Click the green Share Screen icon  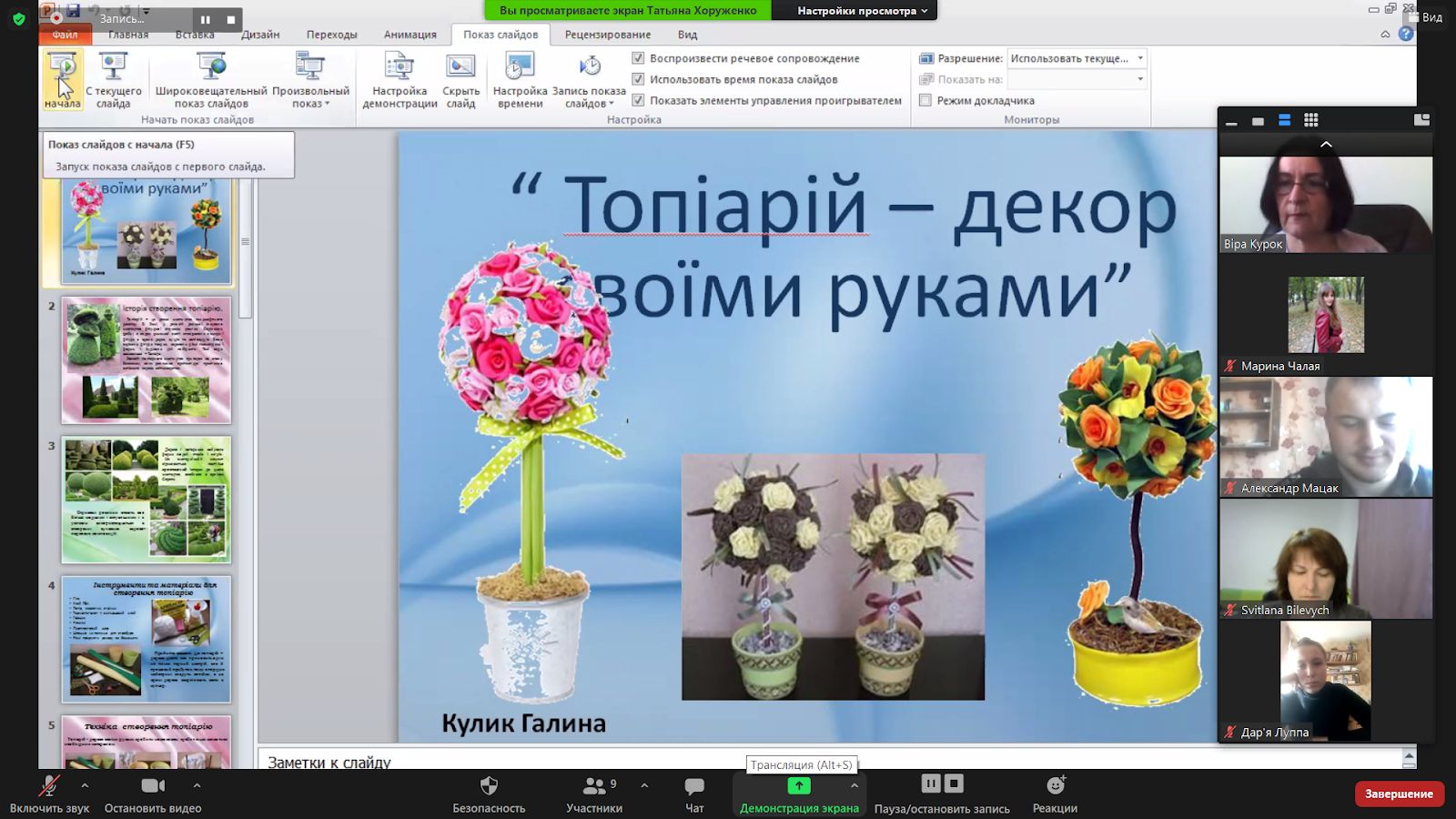pos(798,785)
